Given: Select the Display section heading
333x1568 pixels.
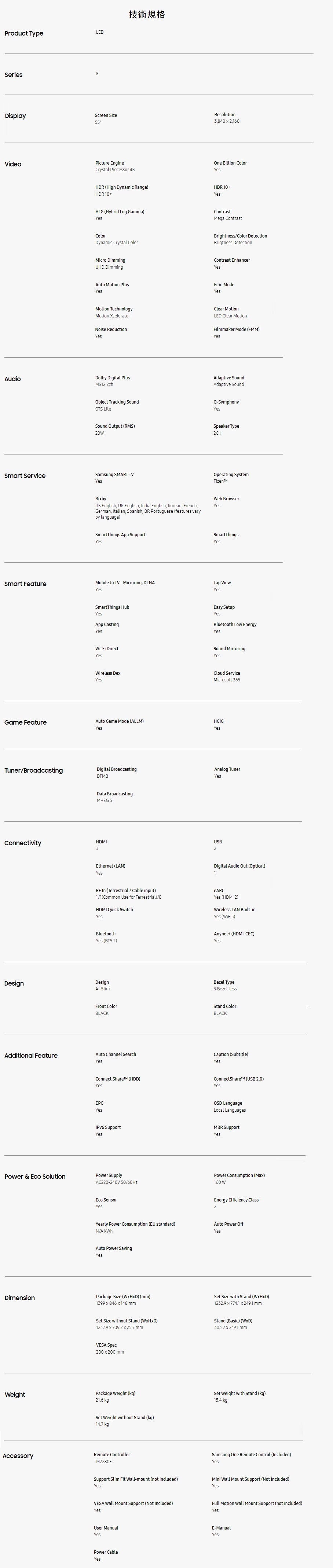Looking at the screenshot, I should pos(15,116).
